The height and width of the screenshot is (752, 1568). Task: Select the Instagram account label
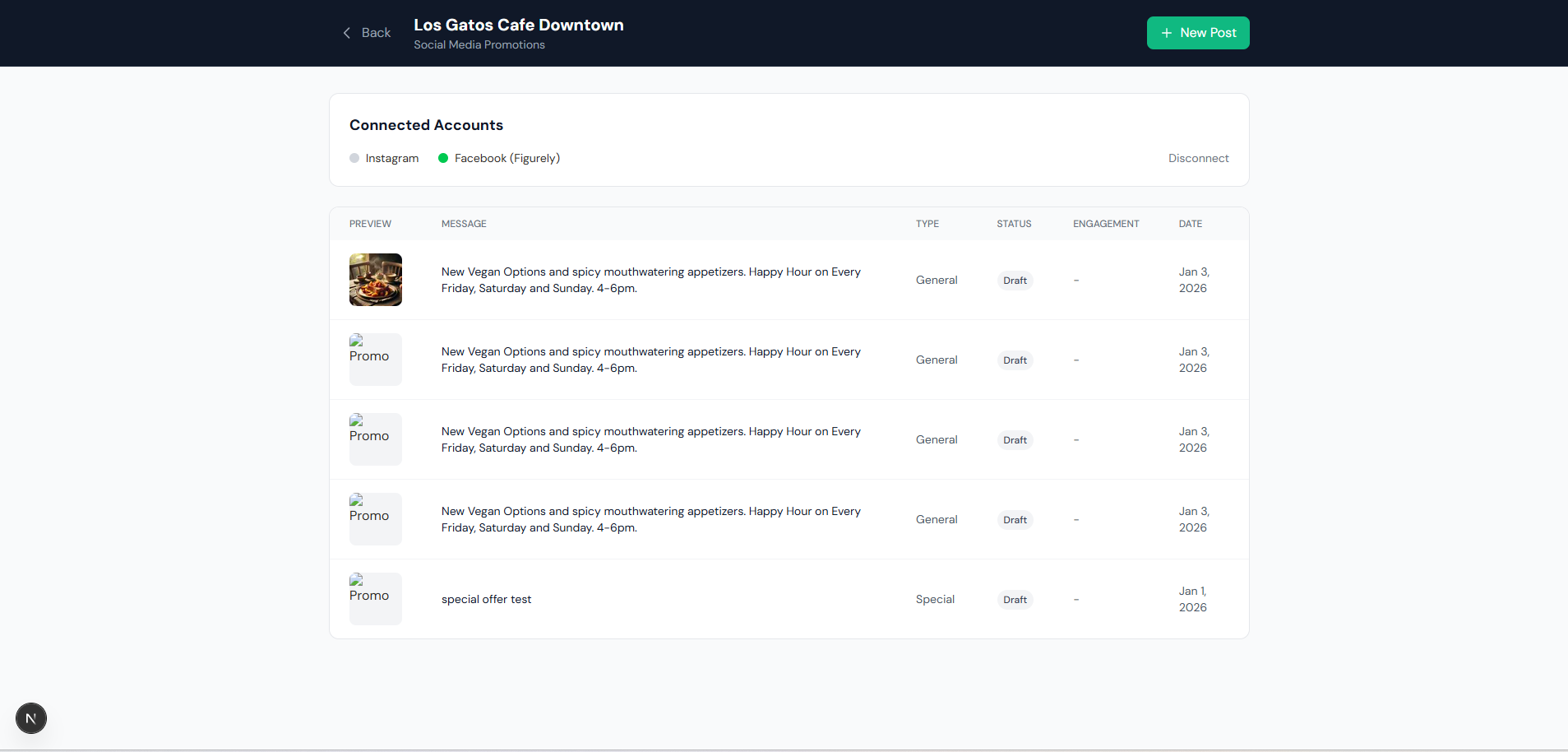coord(392,158)
